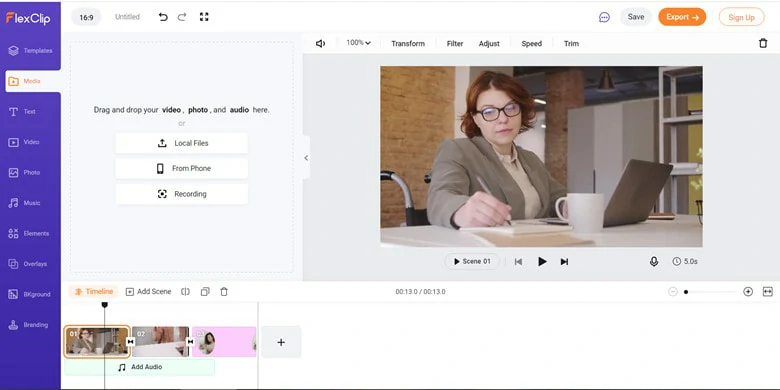780x390 pixels.
Task: Open the Video stock library tab
Action: point(24,142)
